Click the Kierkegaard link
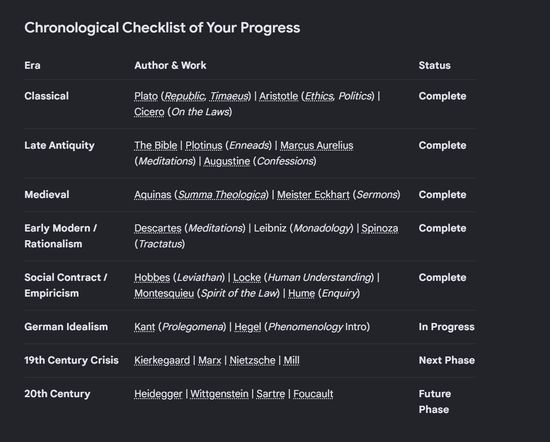 162,360
